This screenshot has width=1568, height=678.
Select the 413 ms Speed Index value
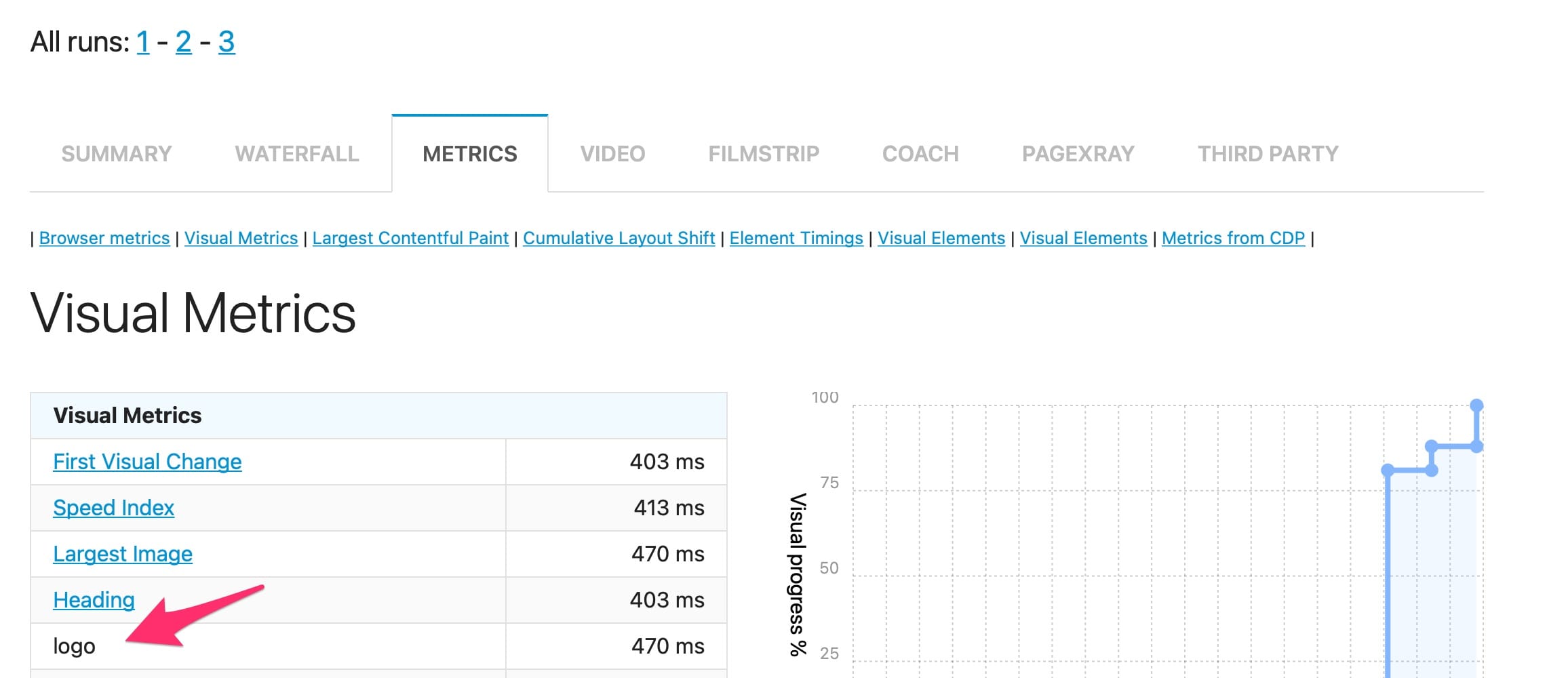coord(669,508)
